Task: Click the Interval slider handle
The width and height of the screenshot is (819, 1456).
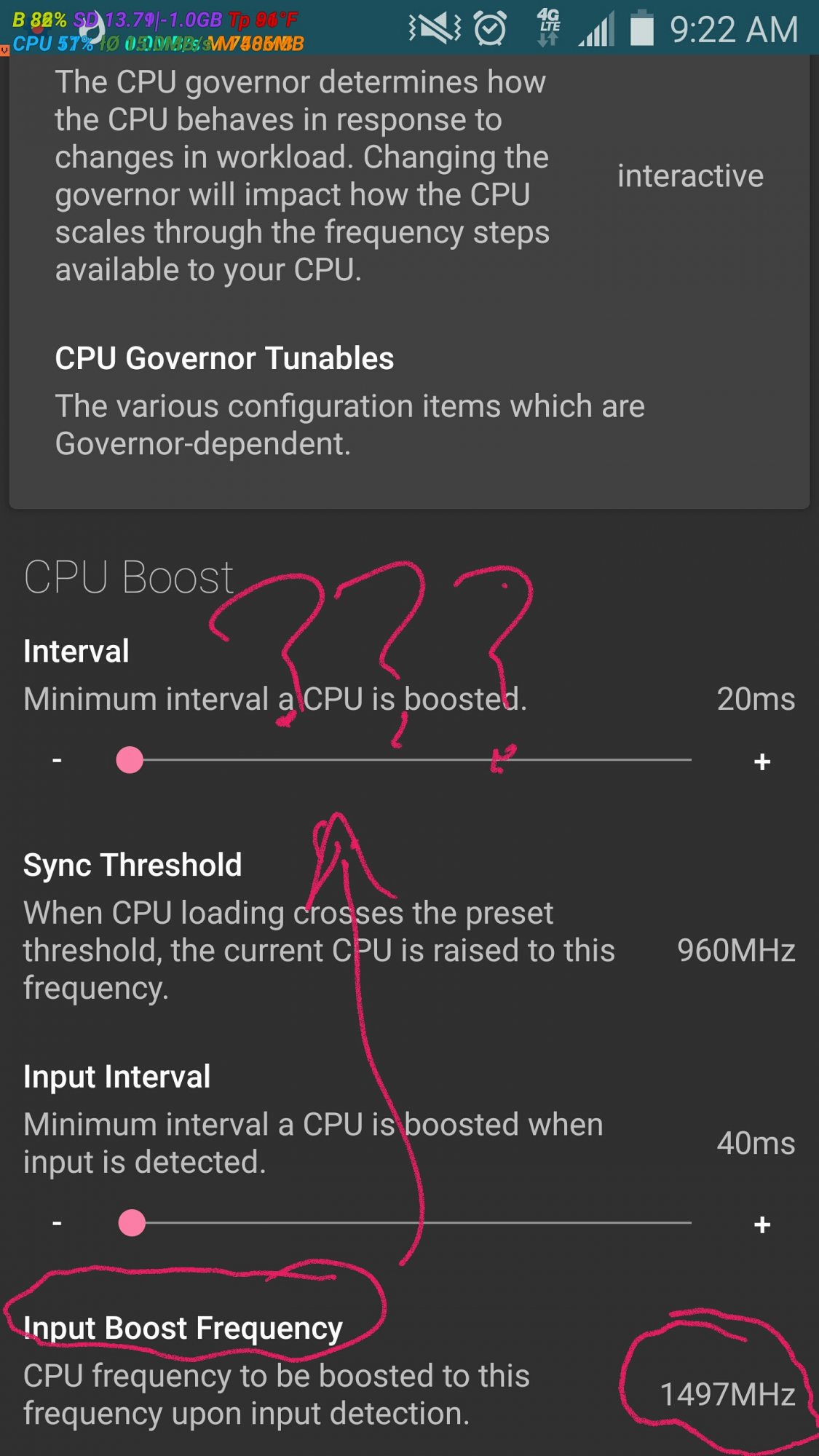Action: (130, 760)
